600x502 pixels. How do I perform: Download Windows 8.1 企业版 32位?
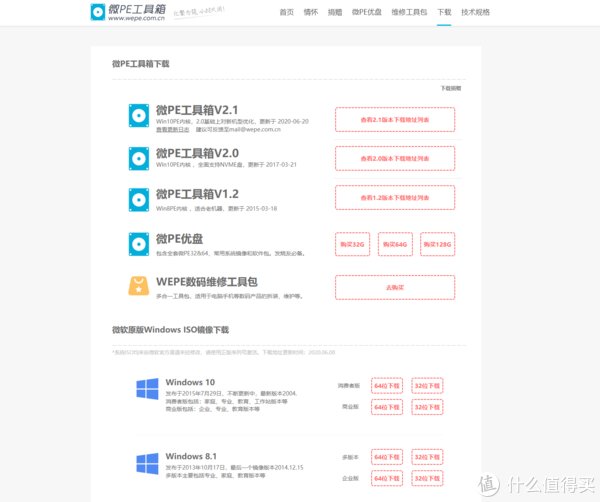427,479
